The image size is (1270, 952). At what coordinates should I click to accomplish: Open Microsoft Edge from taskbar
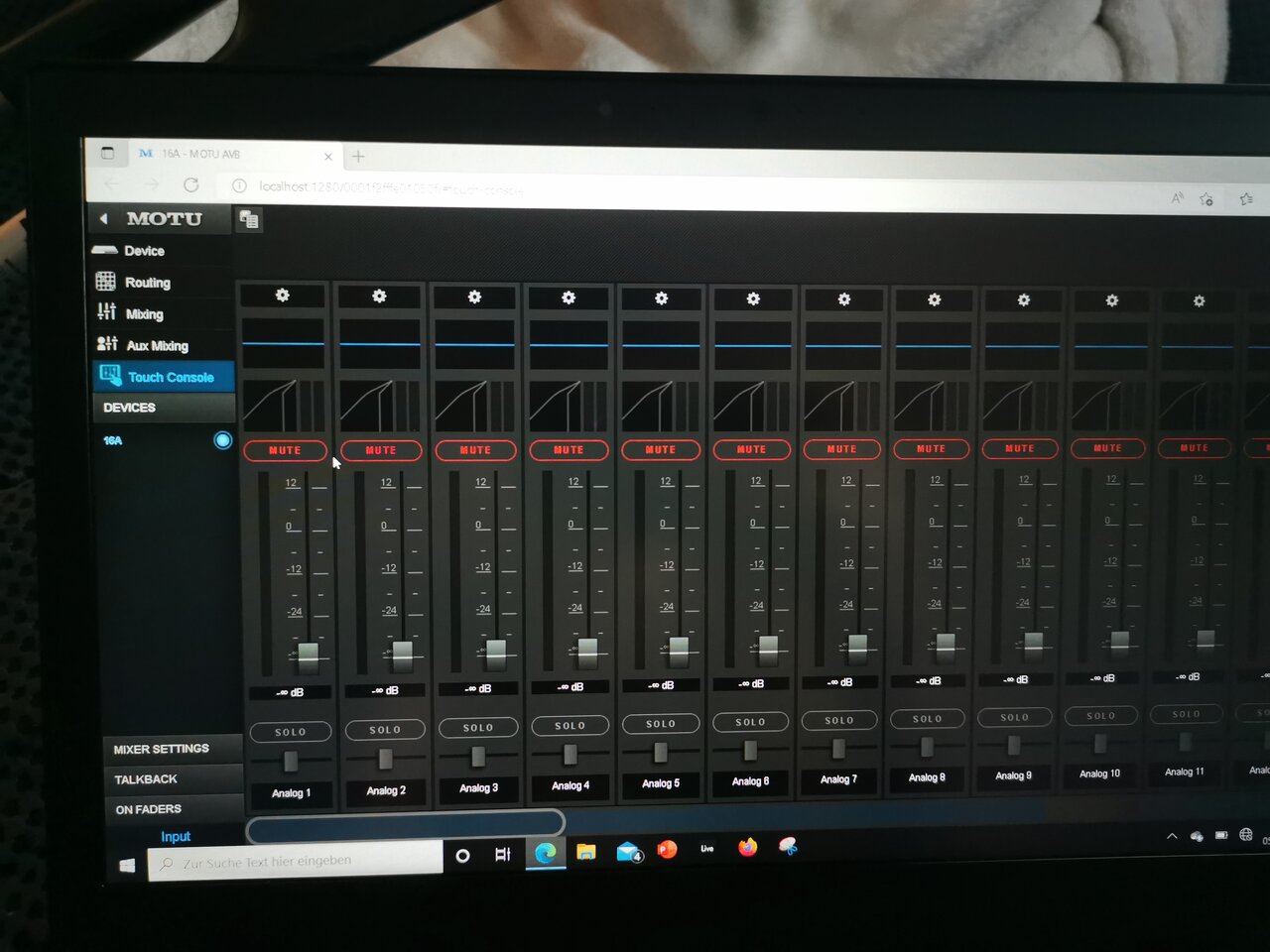click(545, 853)
